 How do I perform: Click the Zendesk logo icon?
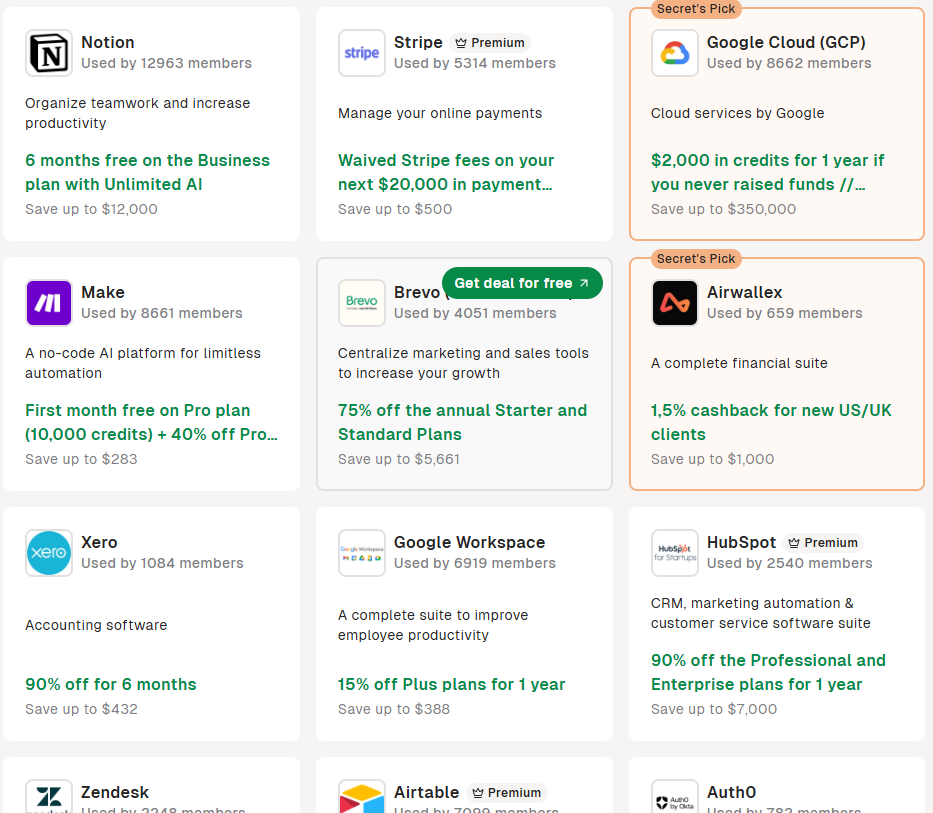[x=49, y=796]
